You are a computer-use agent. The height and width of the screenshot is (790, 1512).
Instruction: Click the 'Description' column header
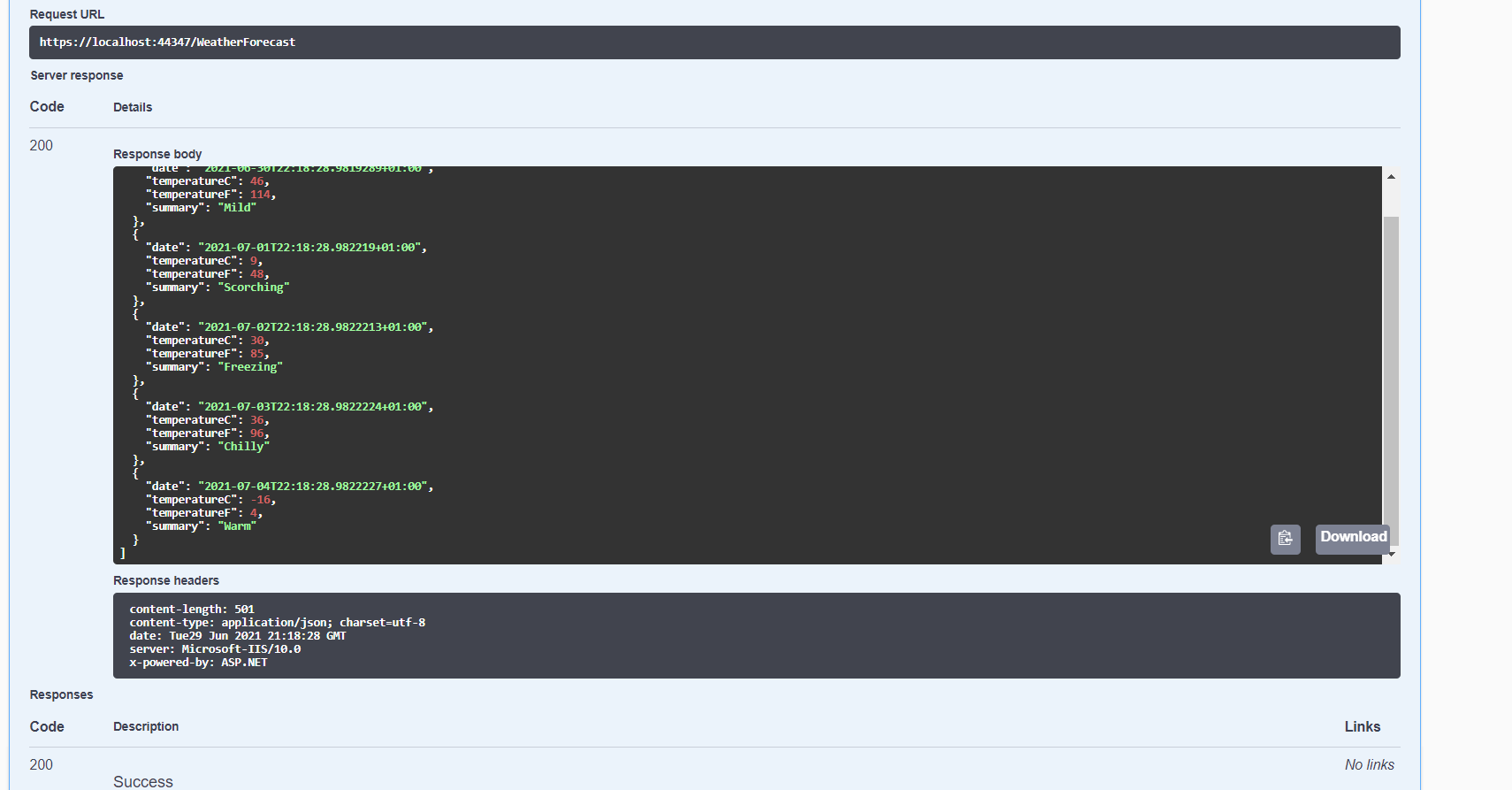coord(146,726)
